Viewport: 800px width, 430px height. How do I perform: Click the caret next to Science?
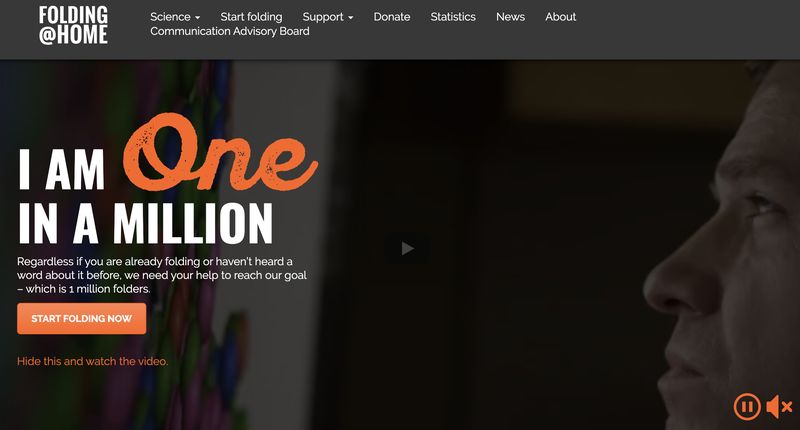click(x=197, y=18)
